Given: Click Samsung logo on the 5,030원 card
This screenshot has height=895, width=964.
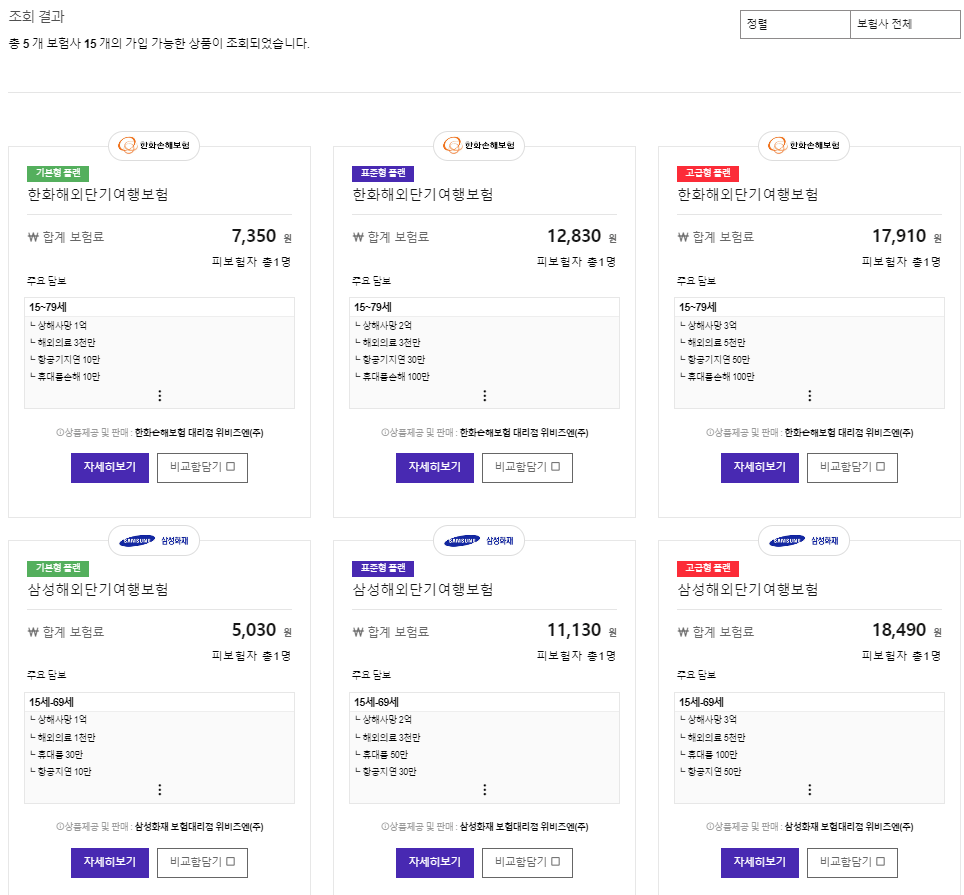Looking at the screenshot, I should point(154,541).
